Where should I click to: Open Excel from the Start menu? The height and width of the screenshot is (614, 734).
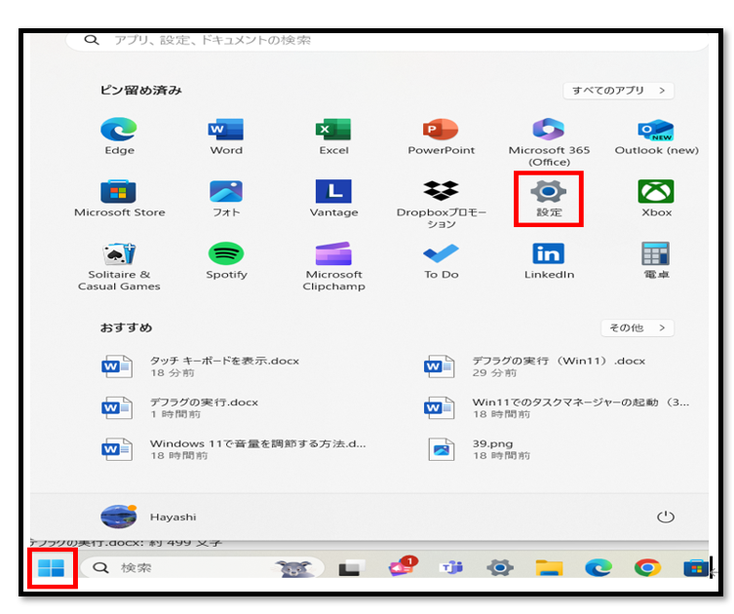click(x=333, y=136)
